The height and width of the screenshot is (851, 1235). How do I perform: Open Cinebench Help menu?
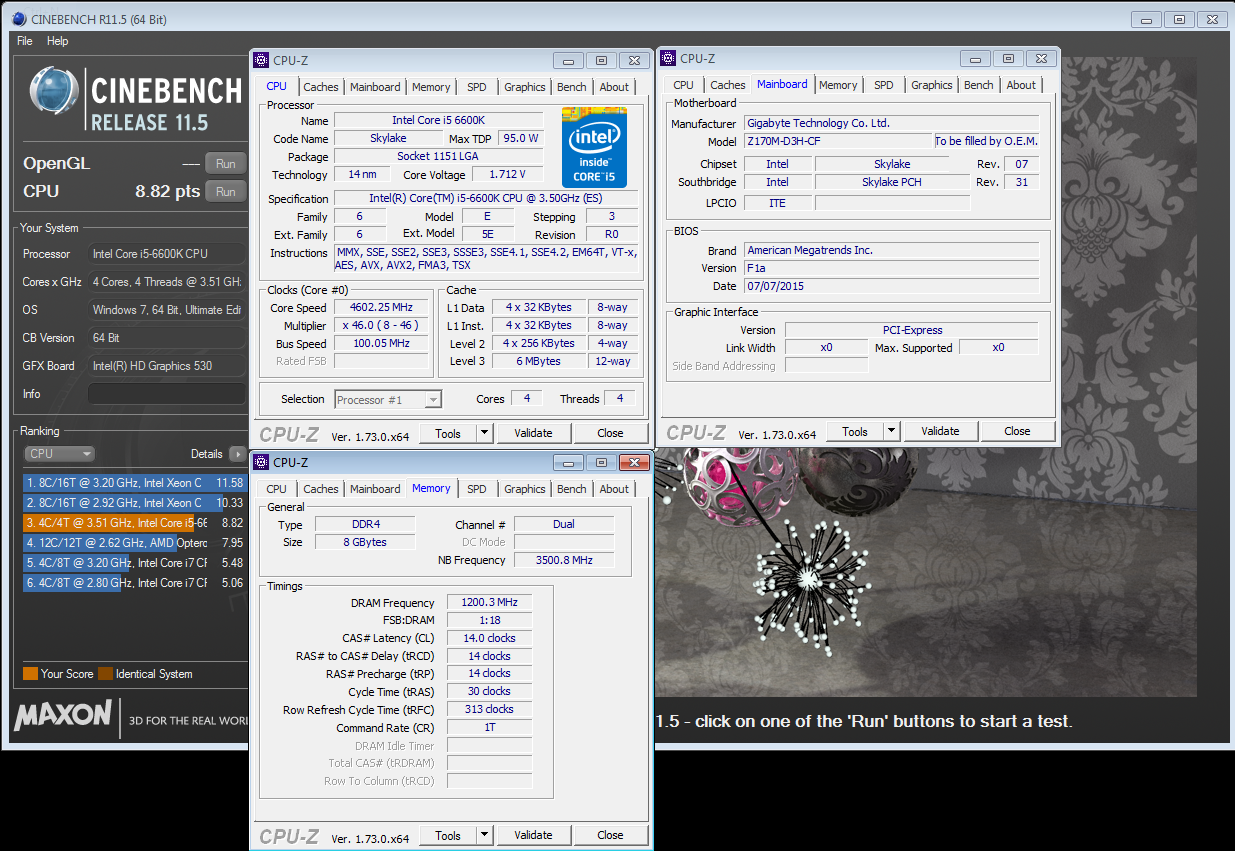(x=58, y=41)
